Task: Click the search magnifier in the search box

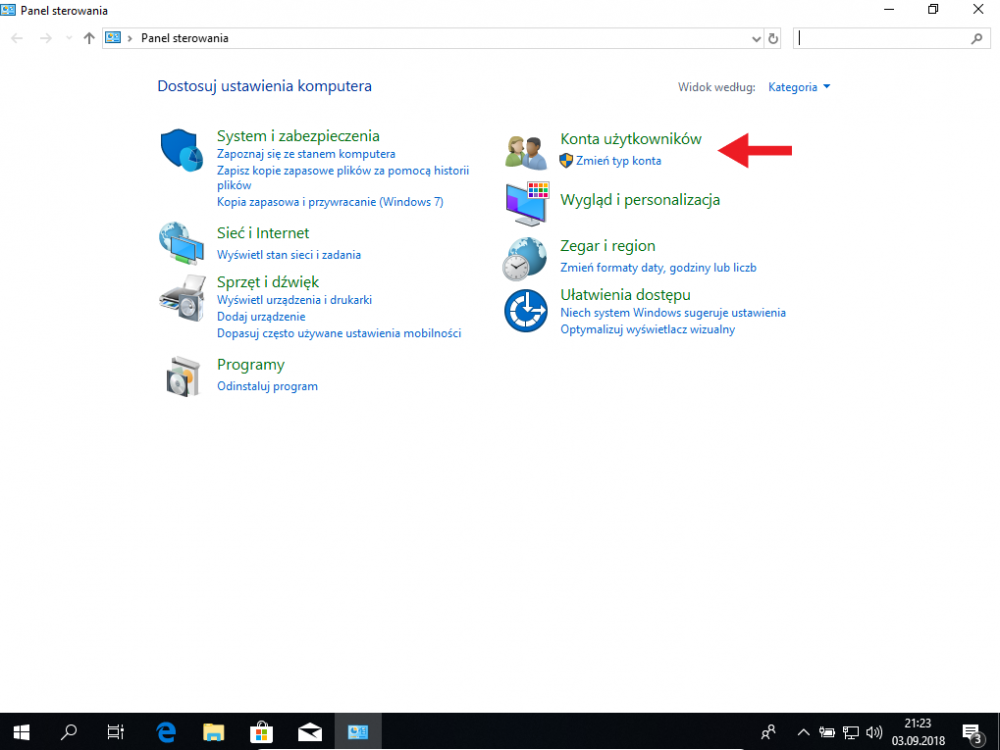Action: (x=976, y=38)
